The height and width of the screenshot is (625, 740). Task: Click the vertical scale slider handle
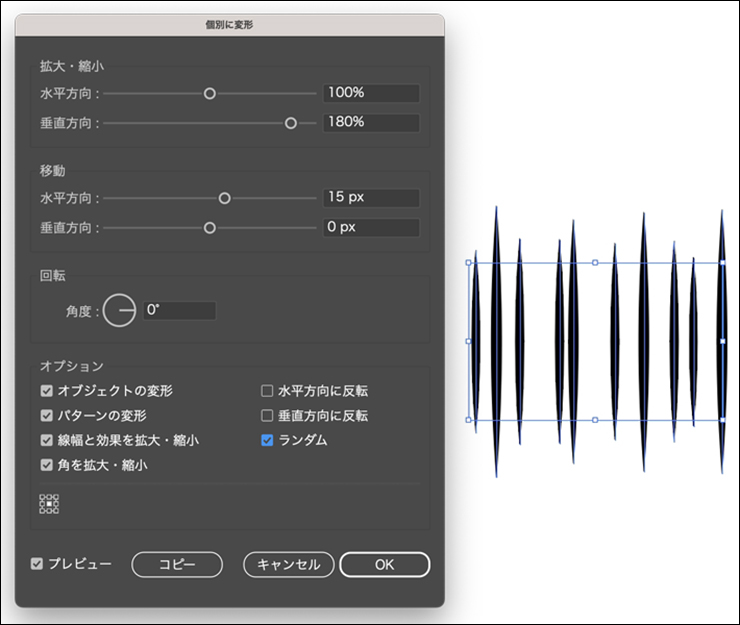pos(291,123)
